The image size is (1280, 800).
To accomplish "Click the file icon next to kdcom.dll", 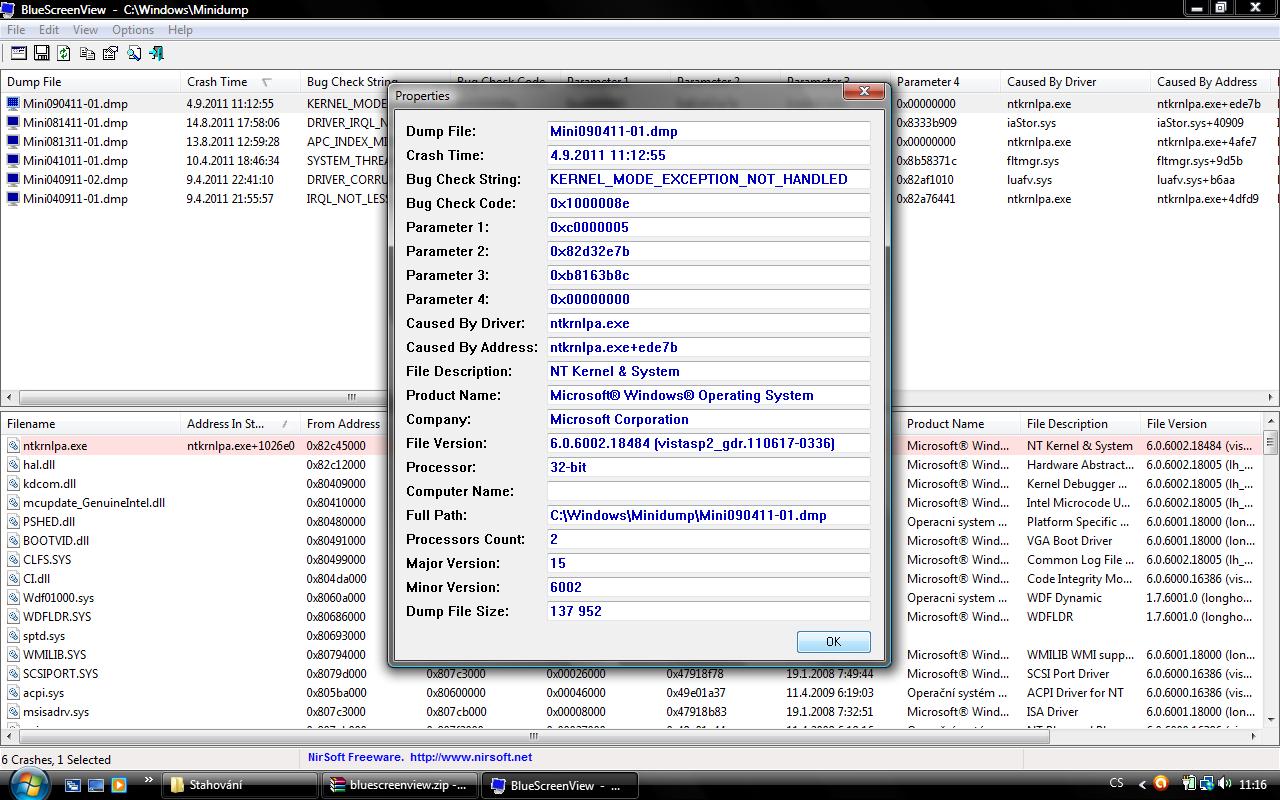I will click(13, 484).
